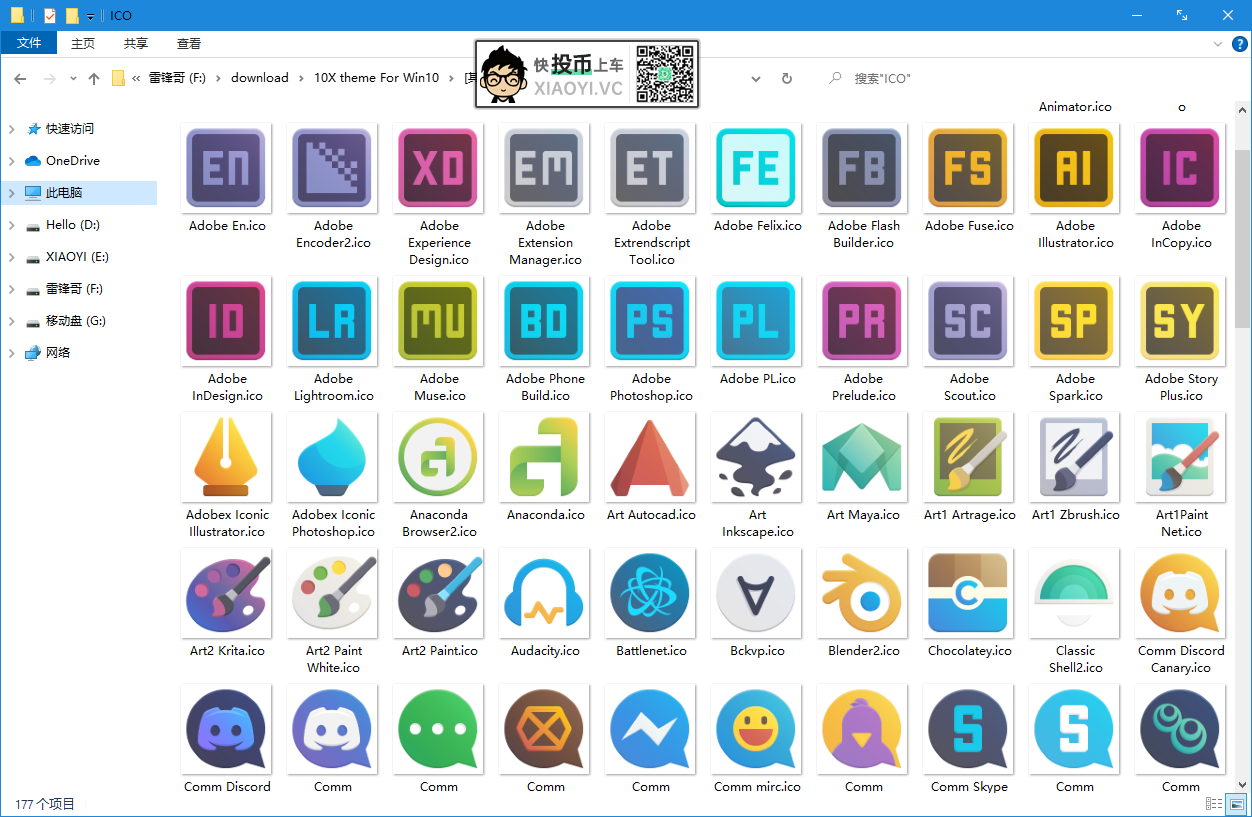This screenshot has width=1252, height=817.
Task: Select the Art2 Krita.ico palette icon
Action: tap(227, 593)
